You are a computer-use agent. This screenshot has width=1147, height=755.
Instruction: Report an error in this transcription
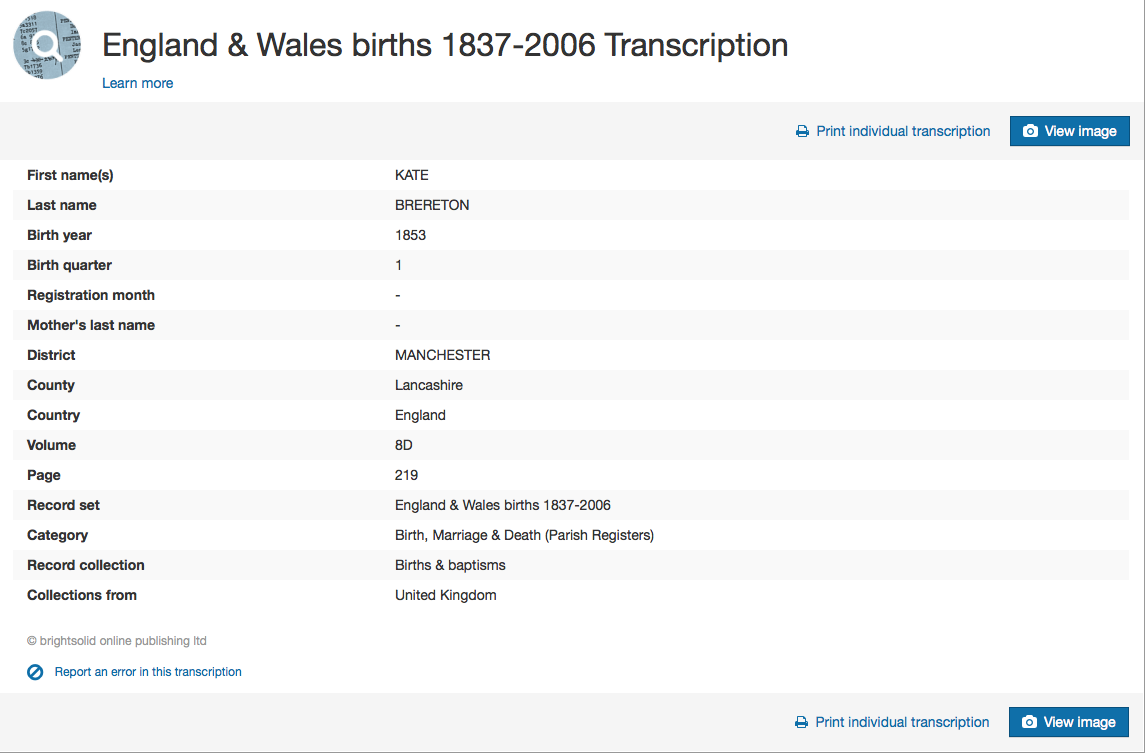148,672
